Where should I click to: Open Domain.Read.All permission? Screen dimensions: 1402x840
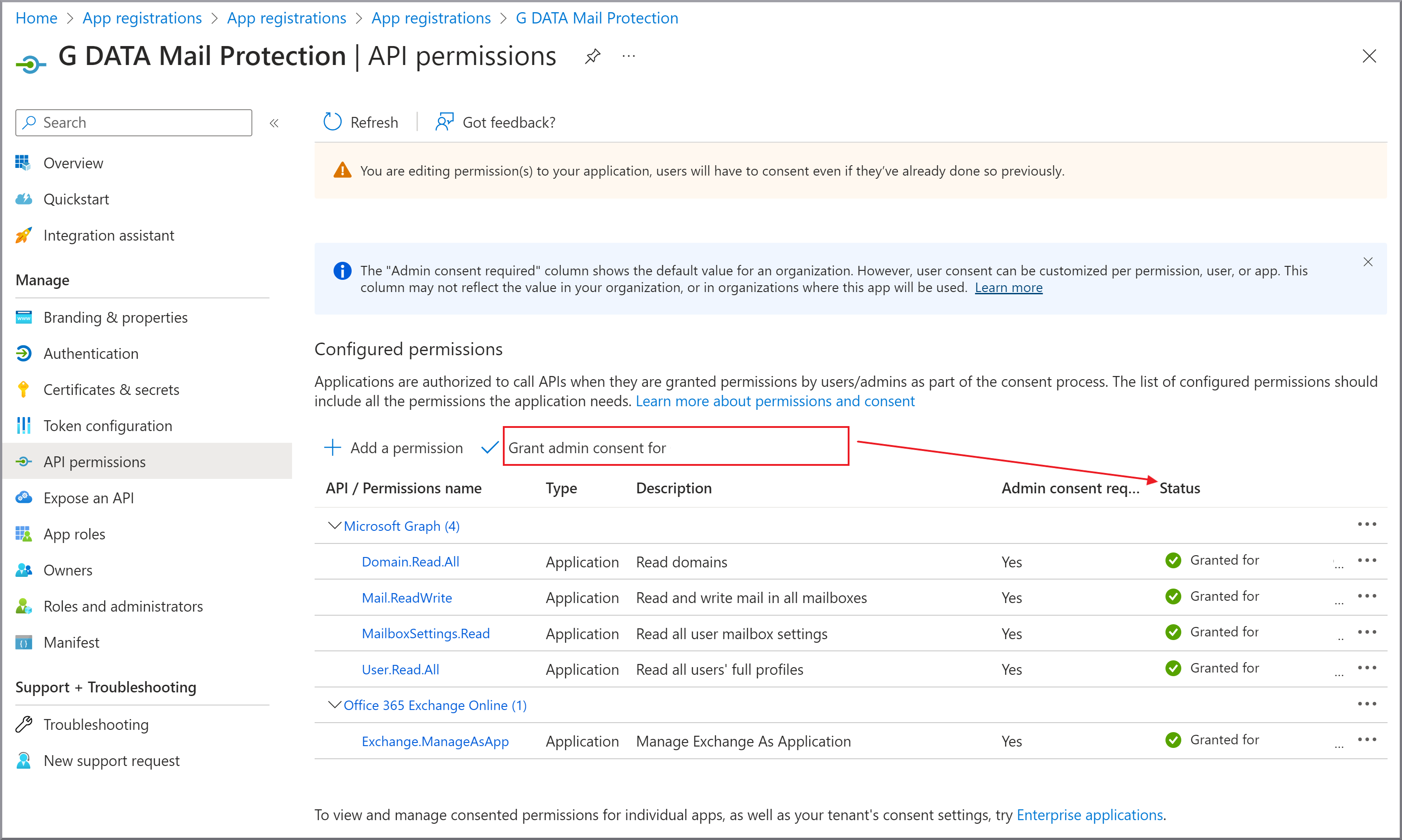coord(410,562)
